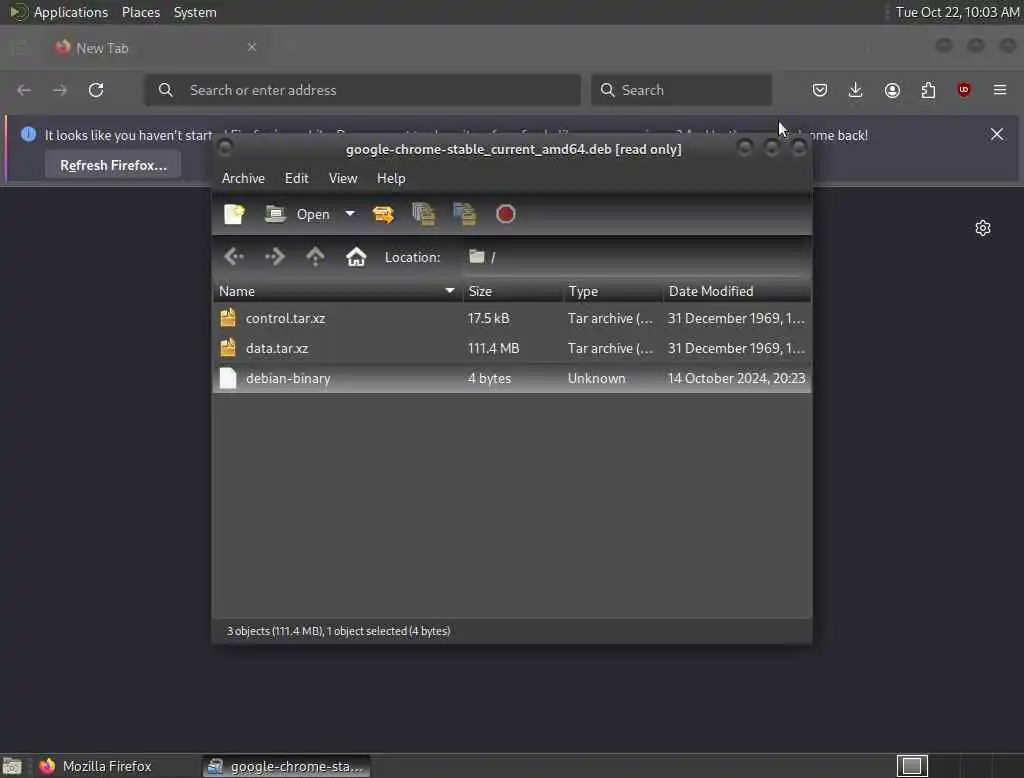Open the System menu in top panel
The height and width of the screenshot is (778, 1024).
[195, 12]
